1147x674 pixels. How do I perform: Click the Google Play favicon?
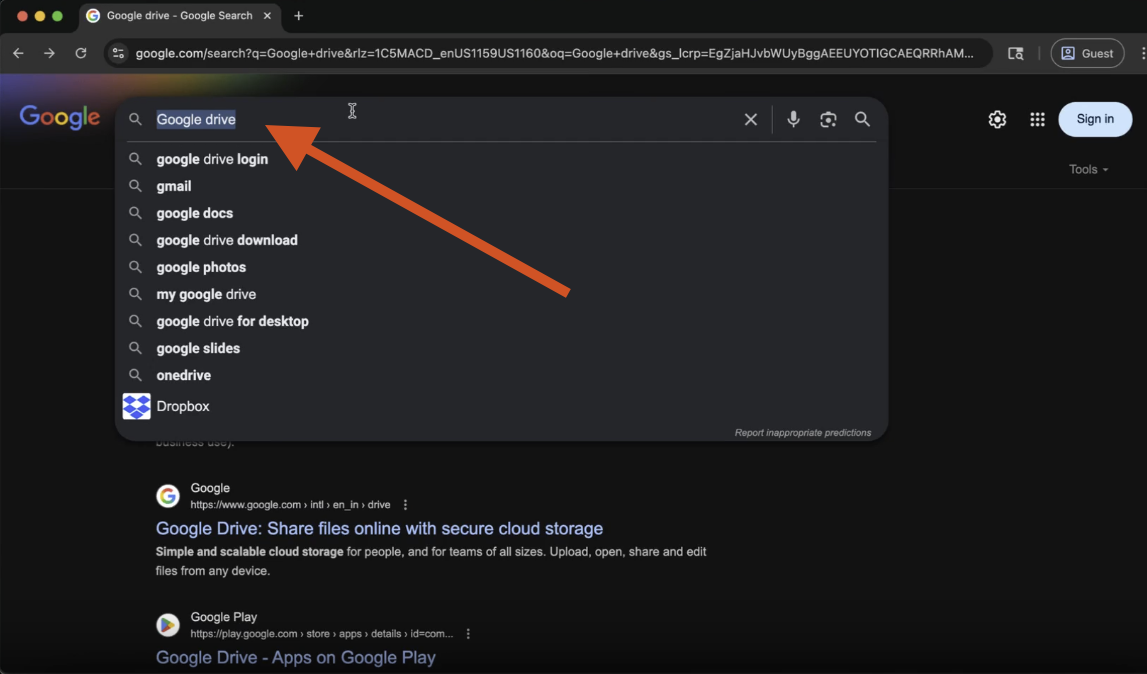click(x=168, y=625)
